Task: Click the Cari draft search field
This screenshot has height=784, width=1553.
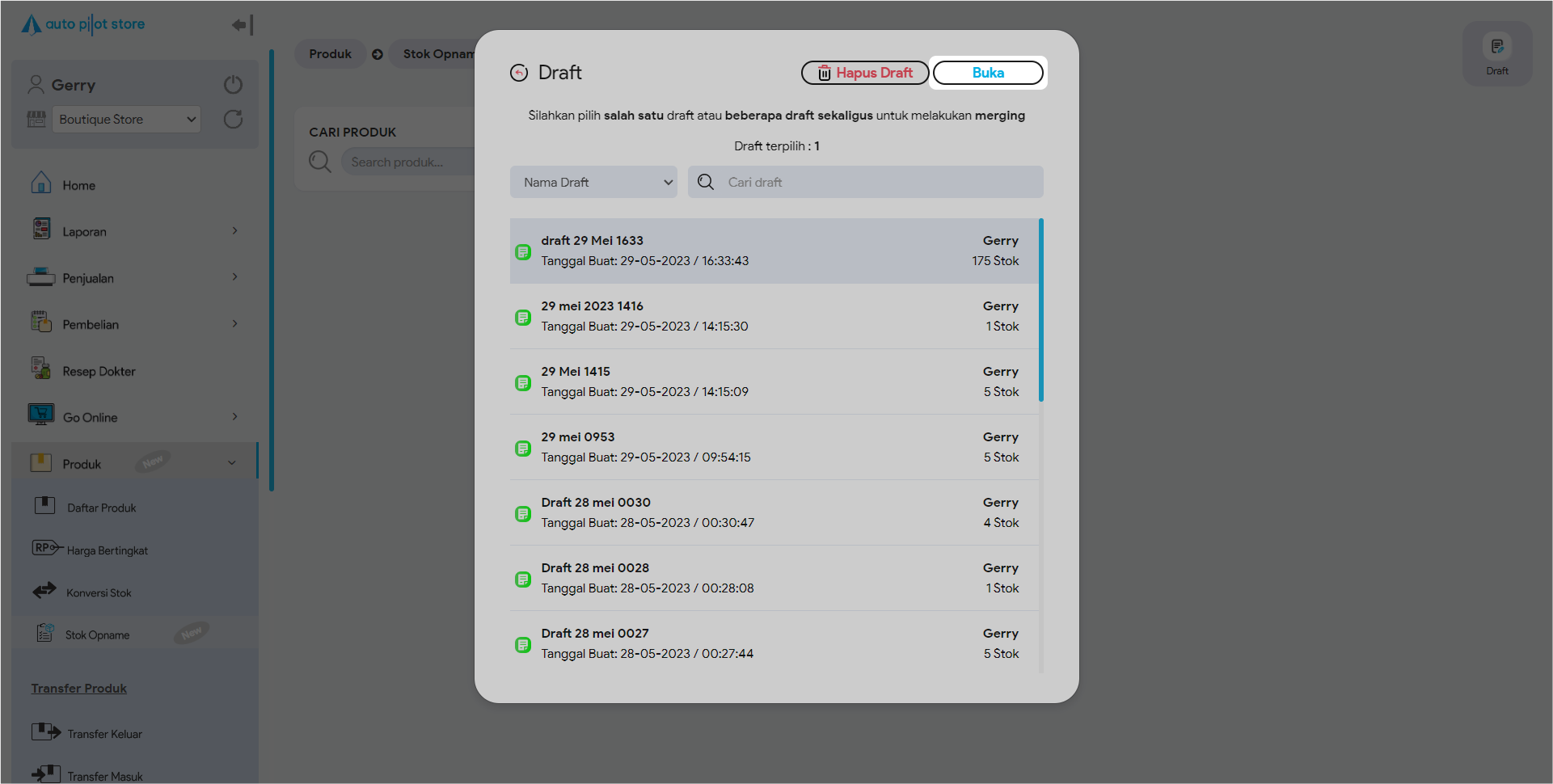Action: click(x=877, y=183)
